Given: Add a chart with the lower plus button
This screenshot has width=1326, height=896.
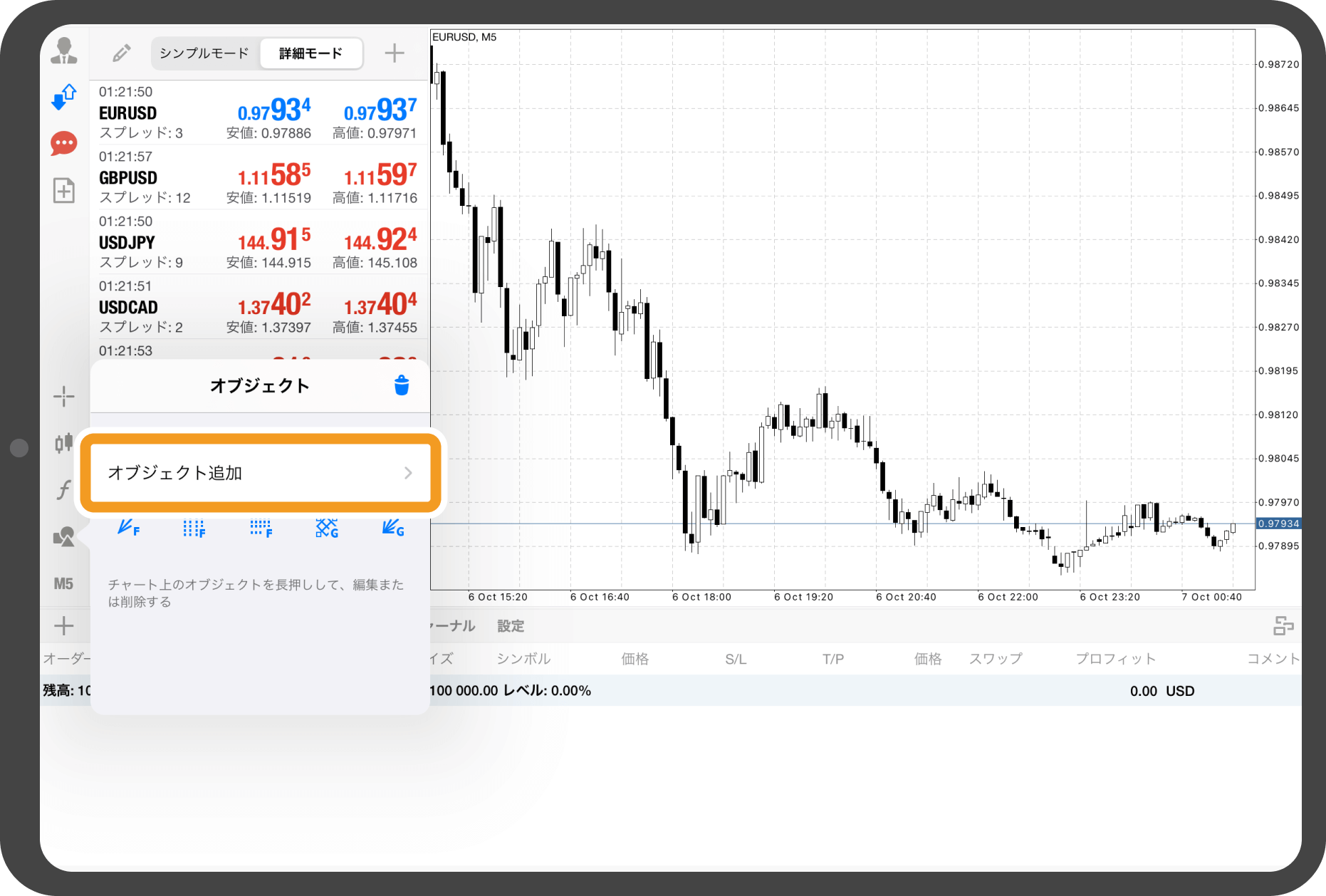Looking at the screenshot, I should (x=64, y=626).
